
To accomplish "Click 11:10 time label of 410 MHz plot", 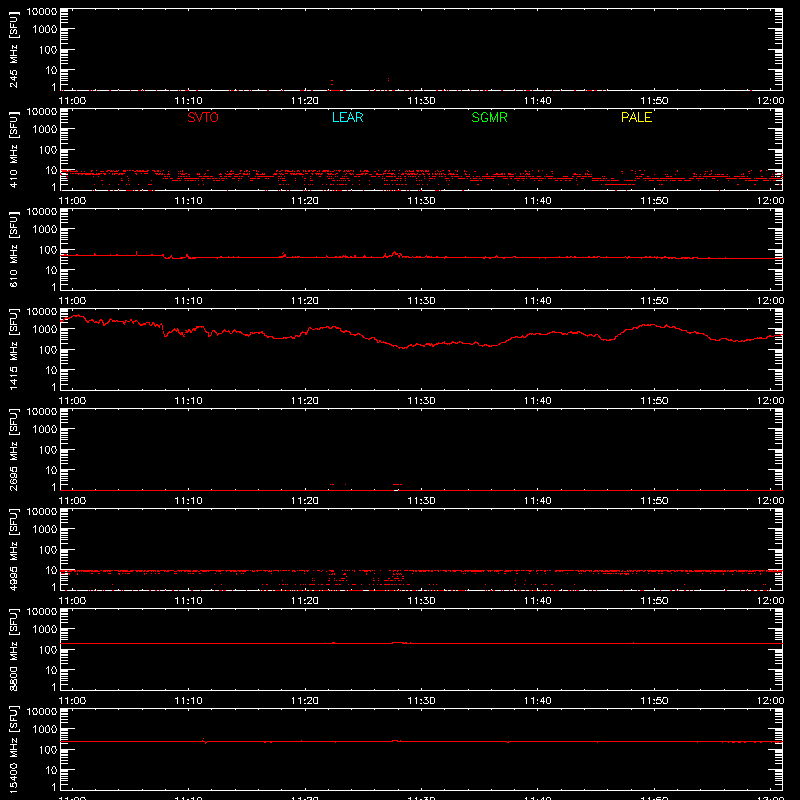I will pos(188,201).
